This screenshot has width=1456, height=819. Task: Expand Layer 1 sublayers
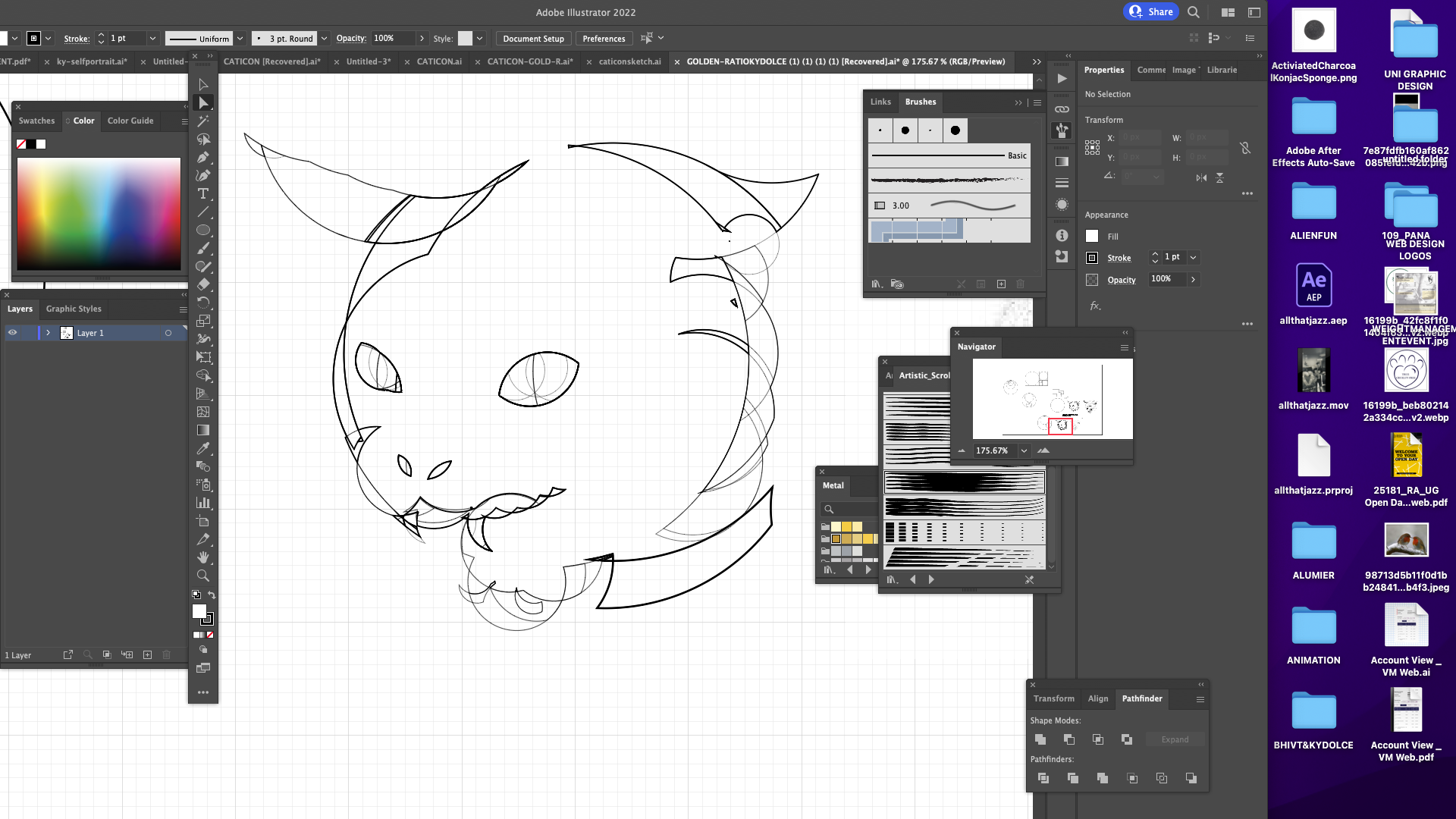48,333
